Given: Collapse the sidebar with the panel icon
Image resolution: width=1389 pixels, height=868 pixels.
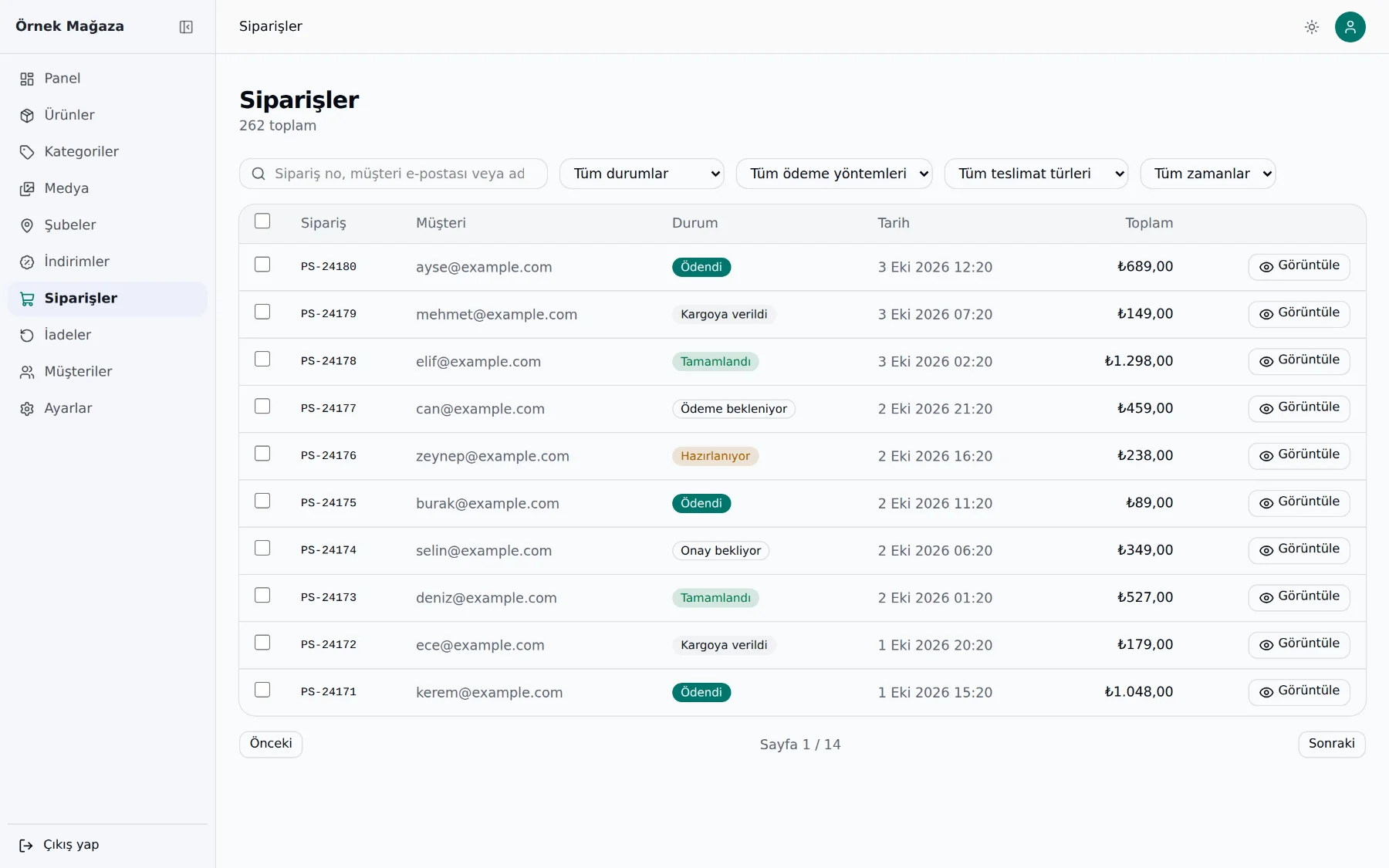Looking at the screenshot, I should pos(186,27).
